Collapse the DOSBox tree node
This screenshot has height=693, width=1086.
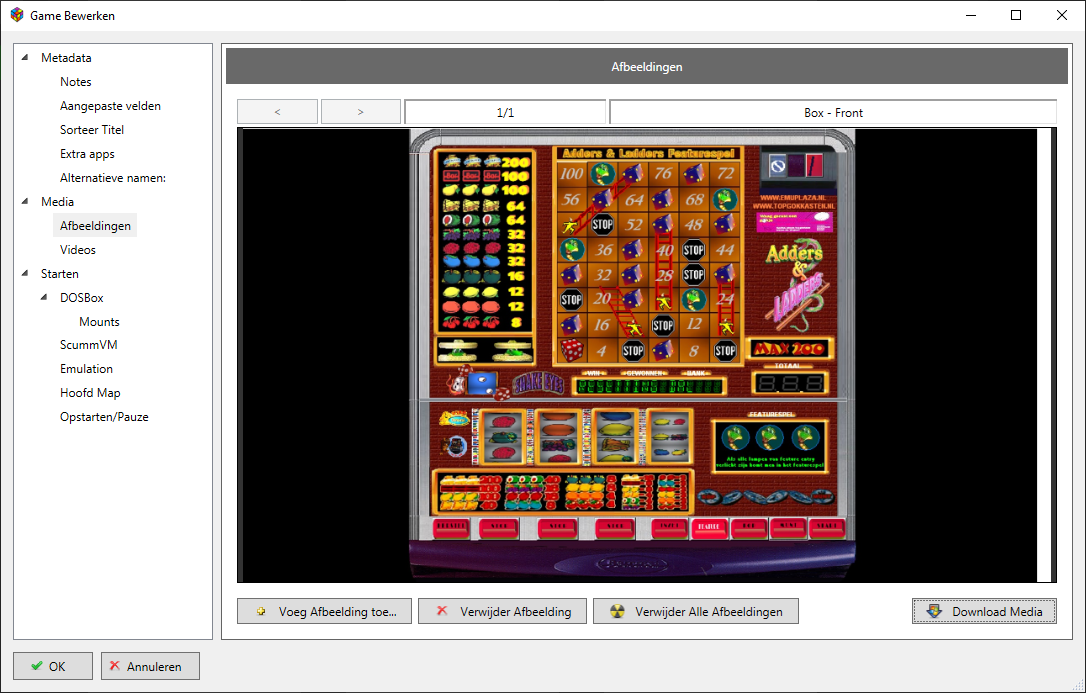(x=45, y=298)
